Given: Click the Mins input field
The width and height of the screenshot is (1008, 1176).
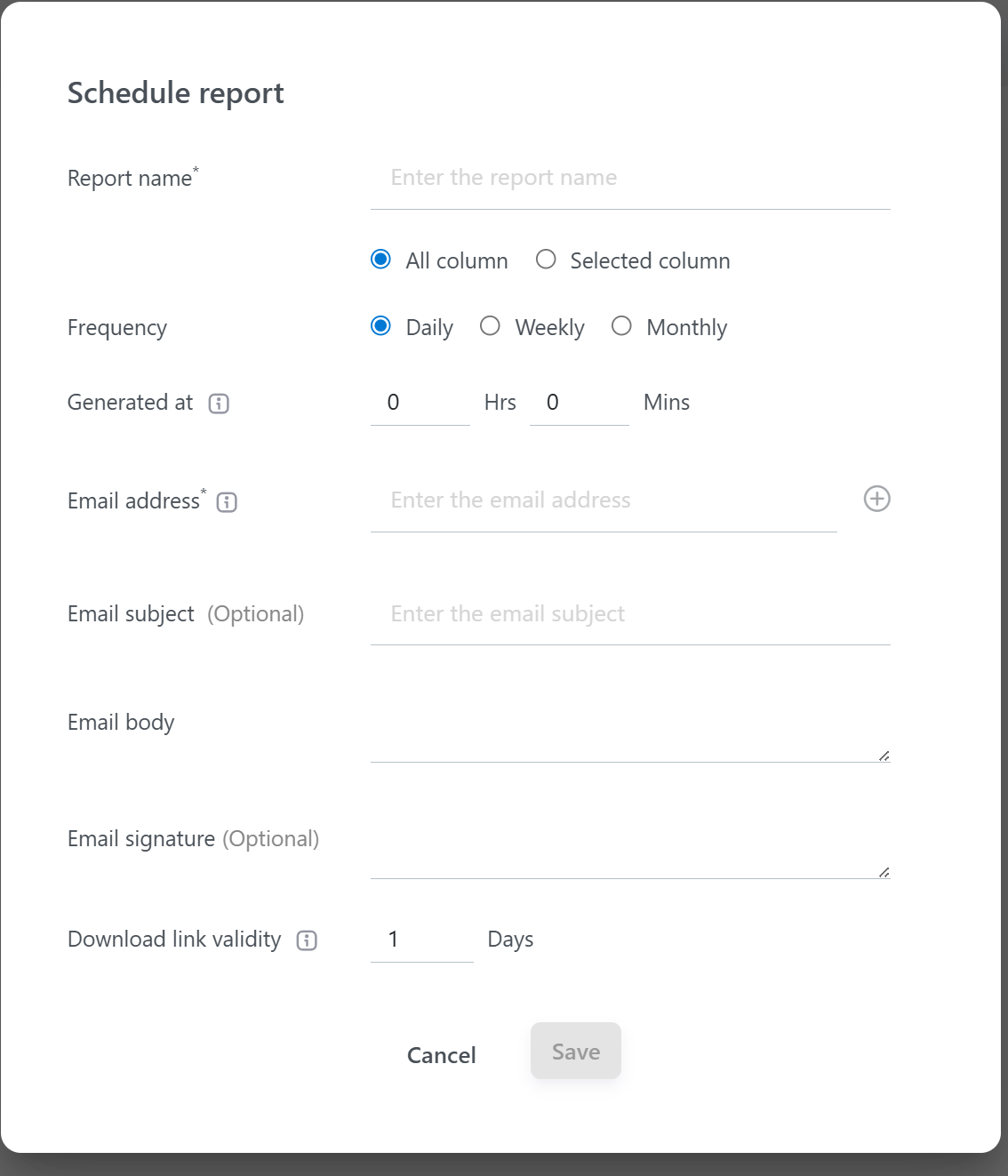Looking at the screenshot, I should [579, 403].
